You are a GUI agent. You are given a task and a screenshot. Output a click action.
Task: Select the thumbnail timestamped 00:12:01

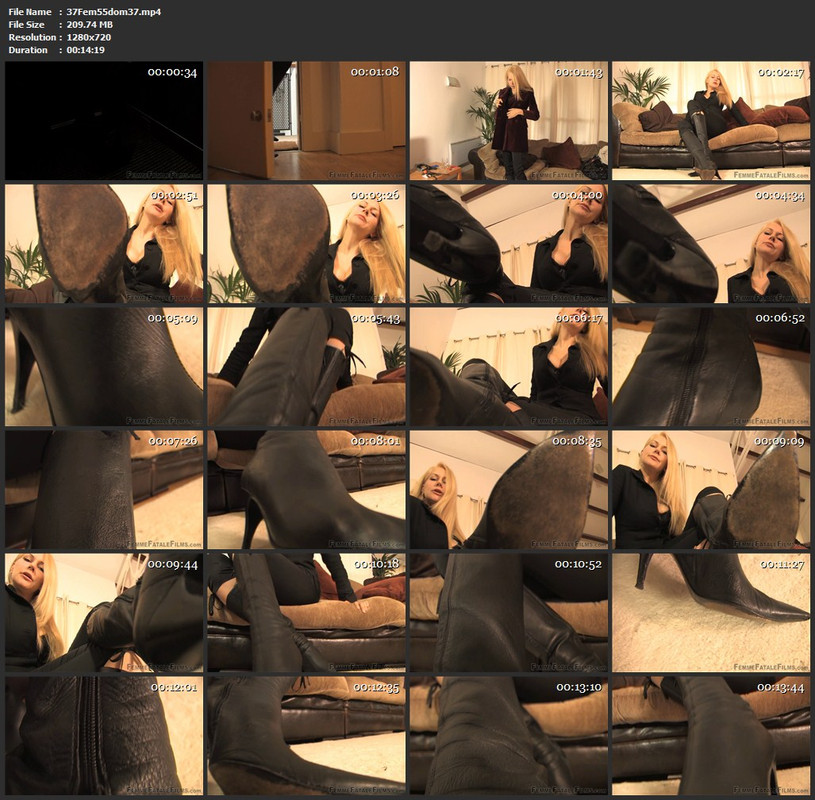point(104,736)
